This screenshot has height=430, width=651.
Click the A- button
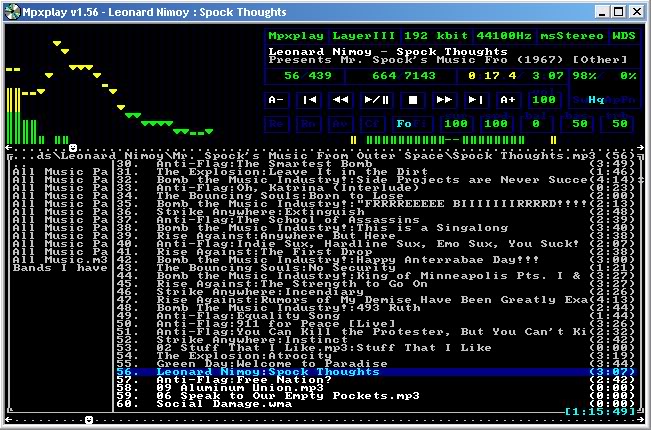[277, 100]
